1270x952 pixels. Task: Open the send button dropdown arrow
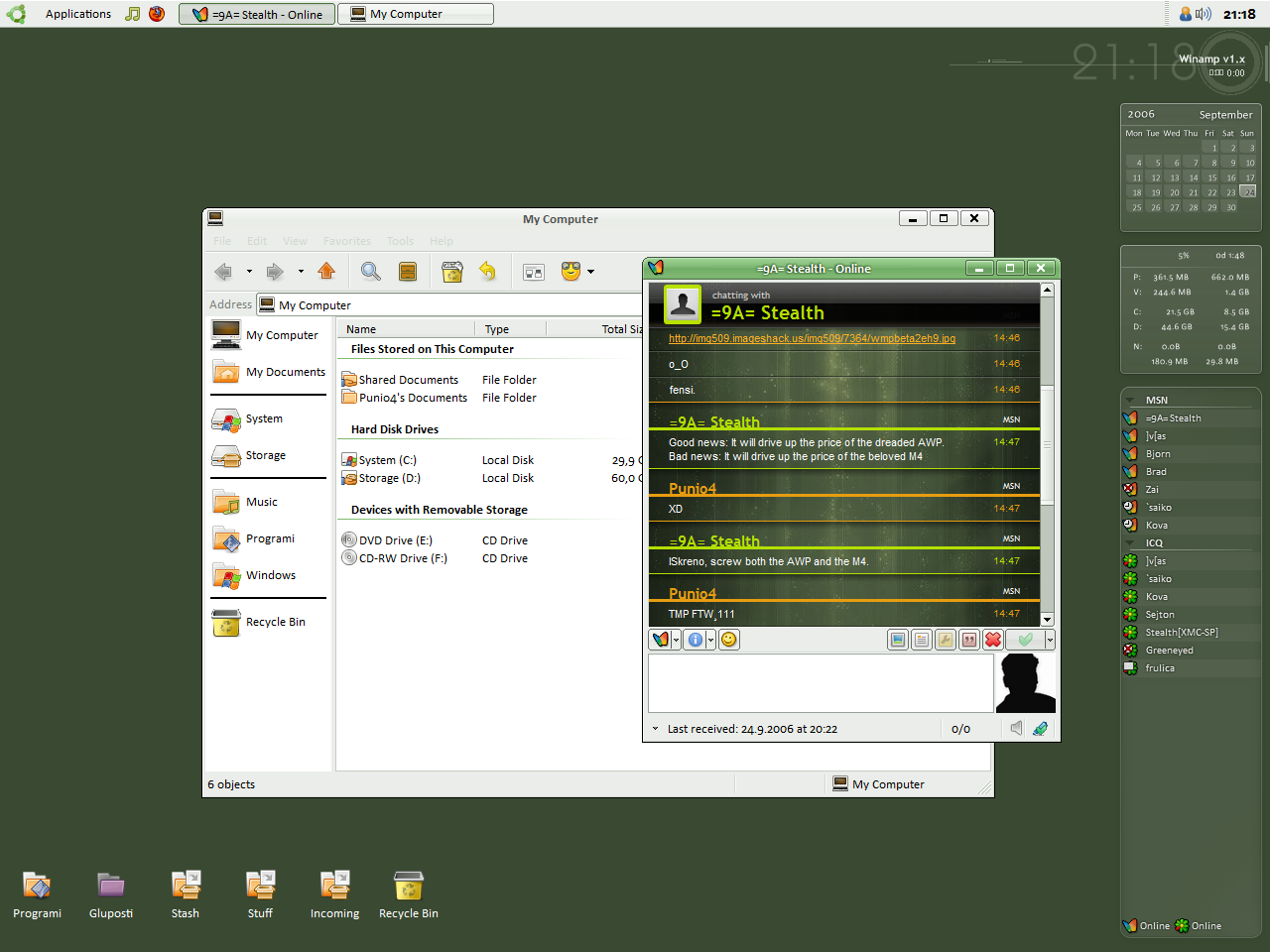[x=1050, y=640]
